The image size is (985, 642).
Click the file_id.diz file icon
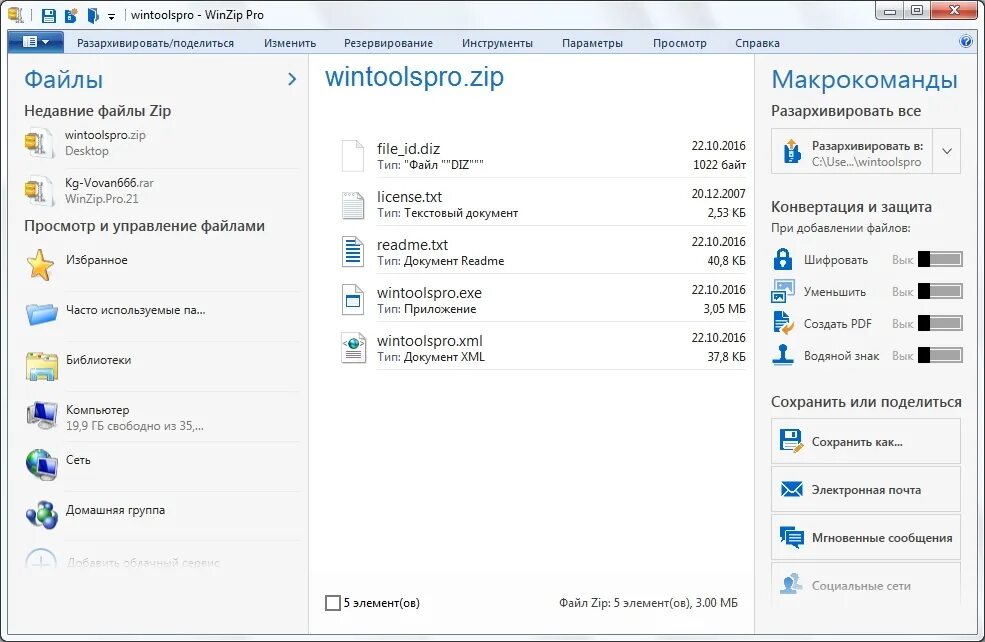(x=352, y=156)
